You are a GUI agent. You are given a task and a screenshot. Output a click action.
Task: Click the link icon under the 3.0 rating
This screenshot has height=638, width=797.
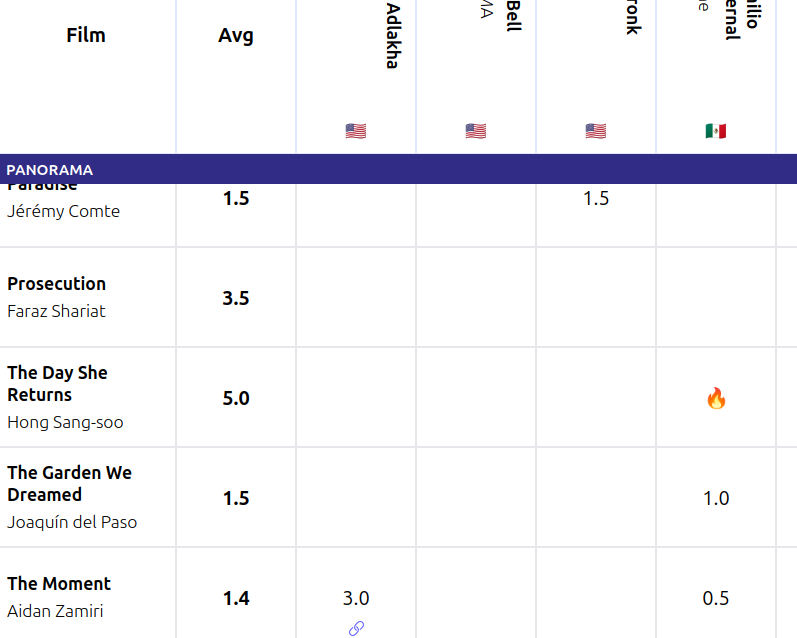(356, 628)
